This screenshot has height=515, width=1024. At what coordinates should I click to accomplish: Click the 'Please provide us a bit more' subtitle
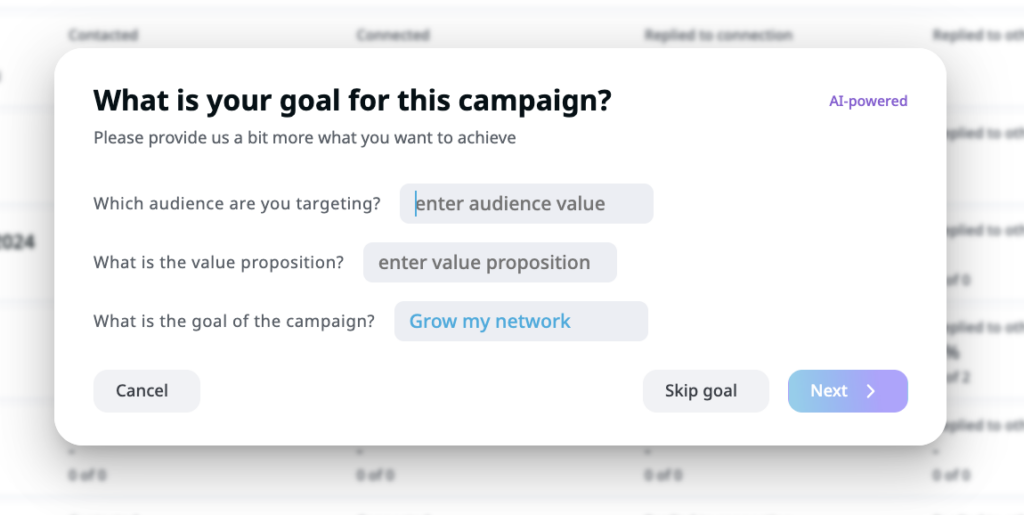[x=305, y=138]
